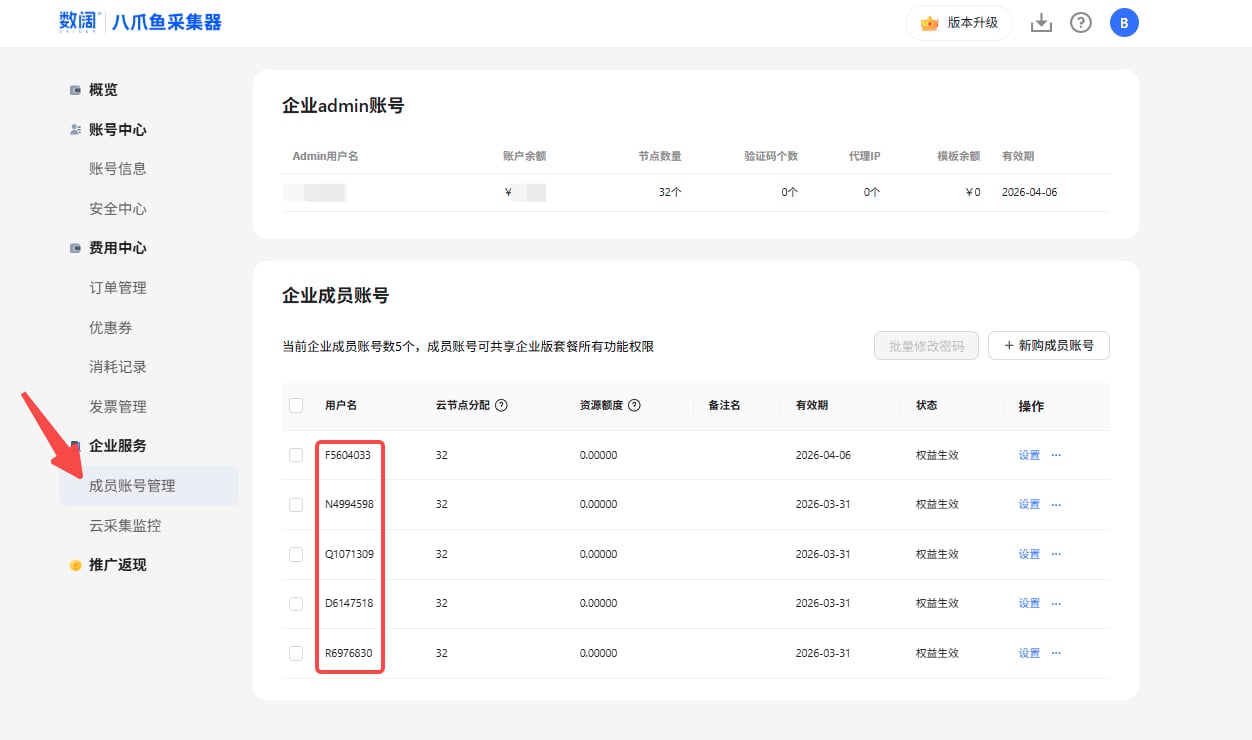Click username D6147518 in the table

click(x=349, y=603)
